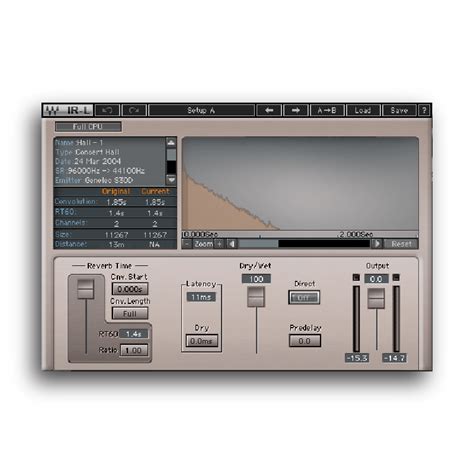The height and width of the screenshot is (474, 474).
Task: Click the Distance original value 13m
Action: click(116, 244)
